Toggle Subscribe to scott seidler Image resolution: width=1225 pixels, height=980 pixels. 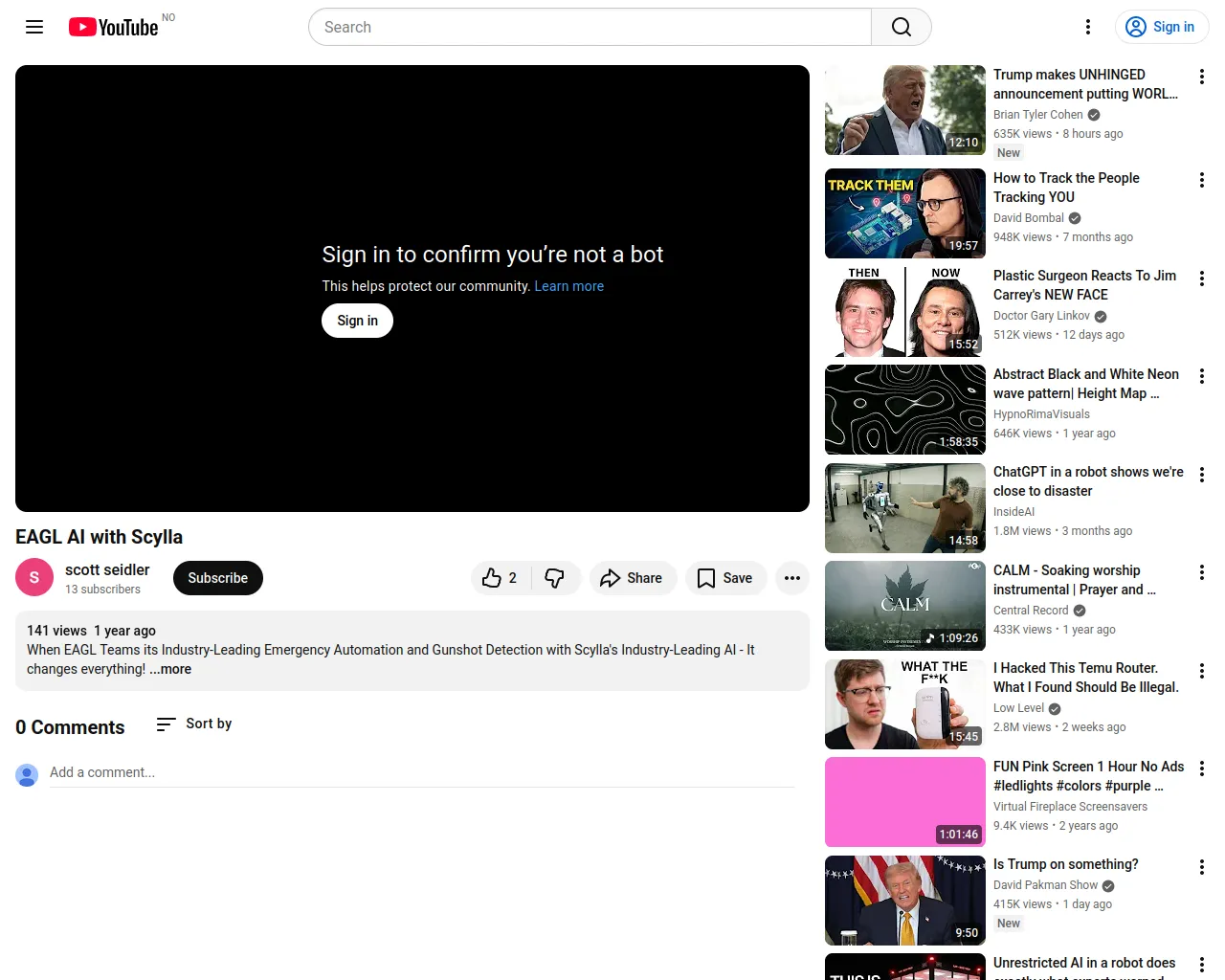tap(217, 578)
